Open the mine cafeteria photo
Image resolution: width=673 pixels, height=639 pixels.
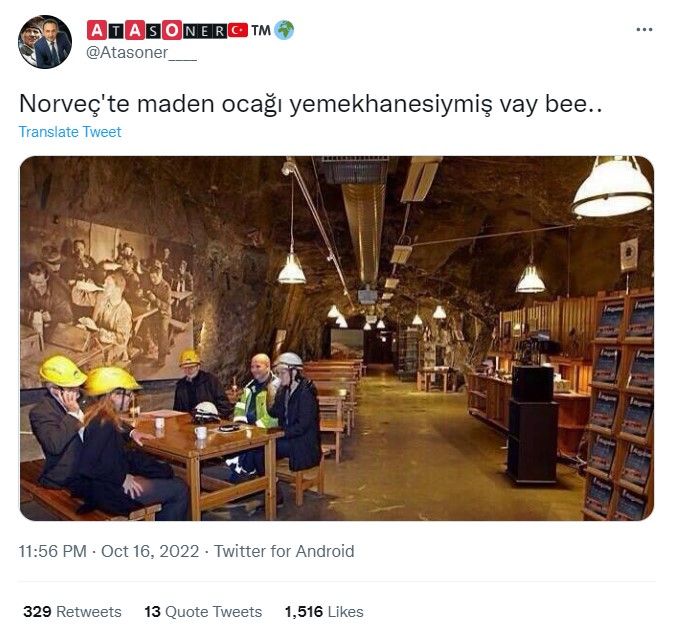(x=337, y=338)
